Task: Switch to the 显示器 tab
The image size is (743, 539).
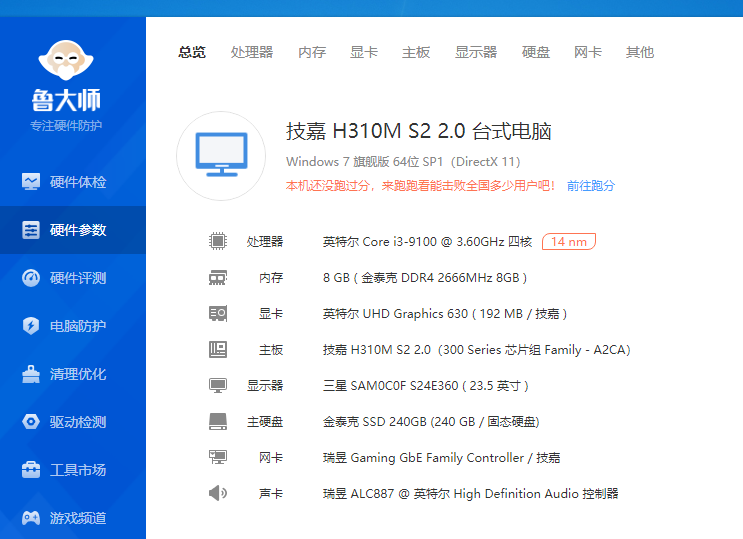Action: point(476,52)
